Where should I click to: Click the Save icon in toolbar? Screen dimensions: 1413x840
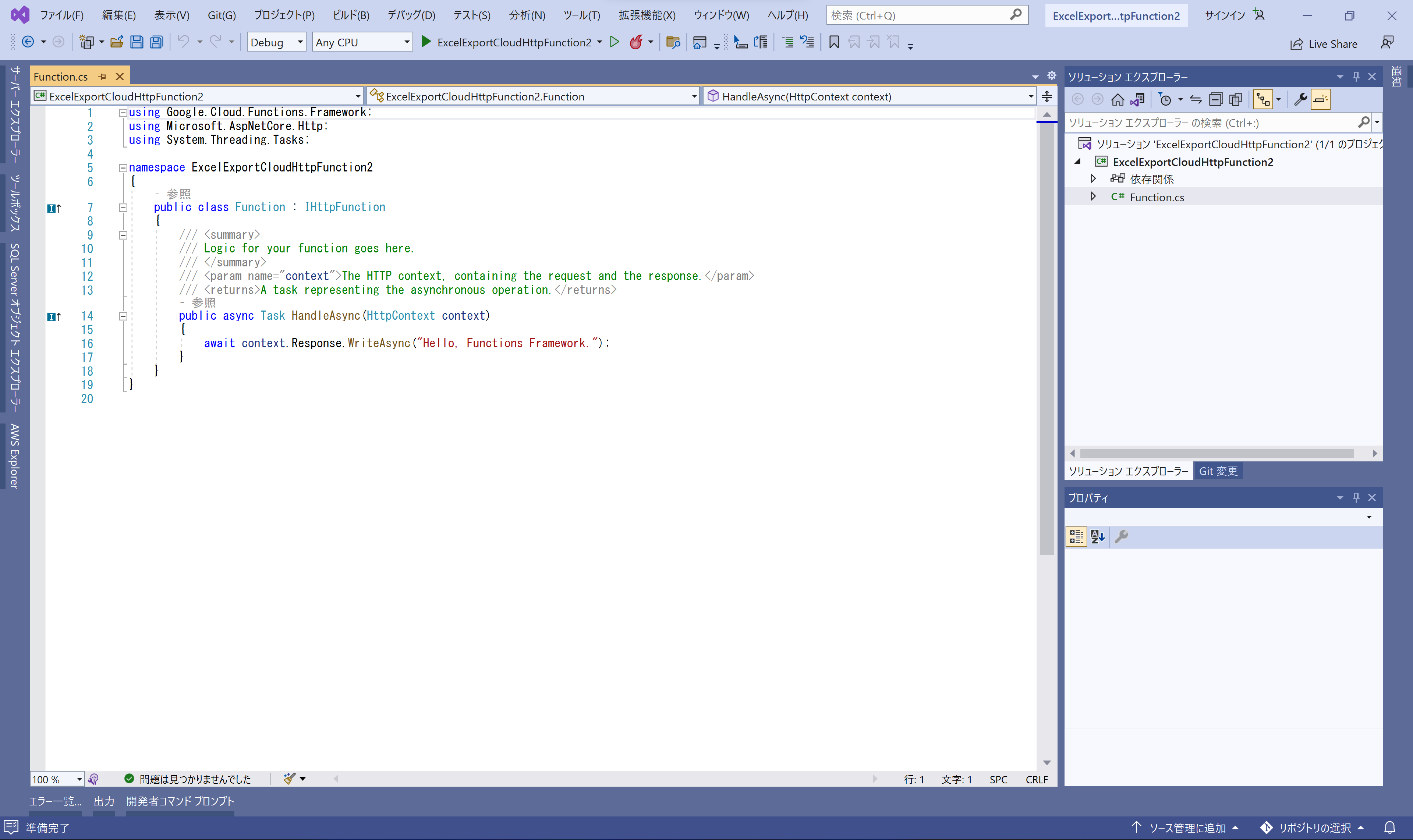point(137,42)
